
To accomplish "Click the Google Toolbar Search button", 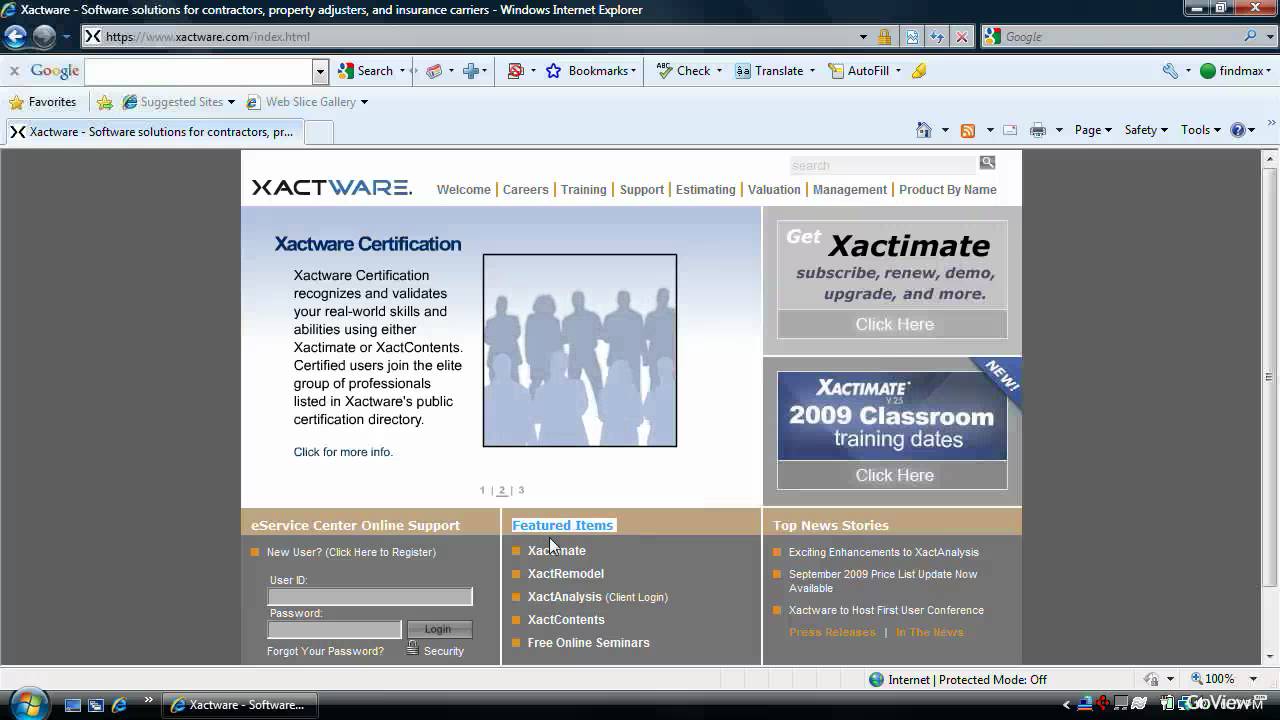I will tap(366, 71).
